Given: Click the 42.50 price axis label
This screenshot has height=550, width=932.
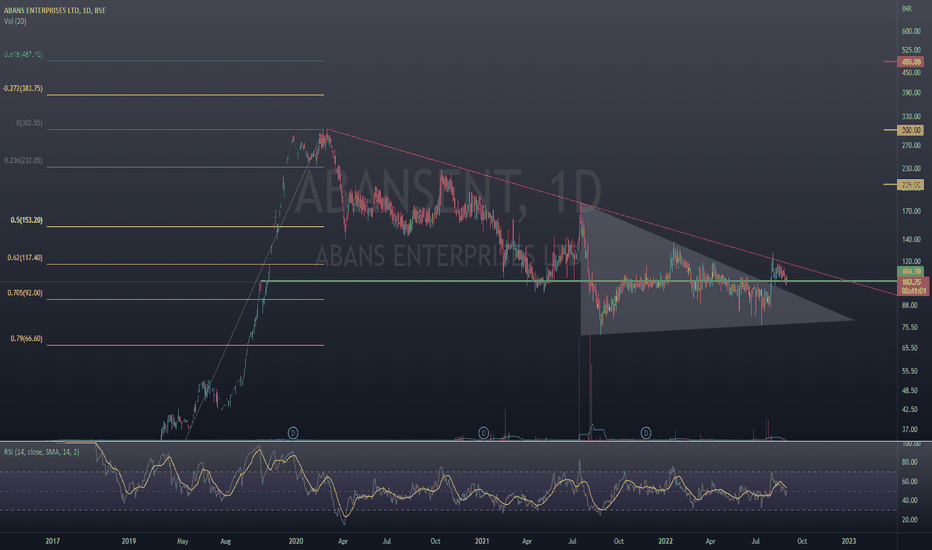Looking at the screenshot, I should (909, 409).
